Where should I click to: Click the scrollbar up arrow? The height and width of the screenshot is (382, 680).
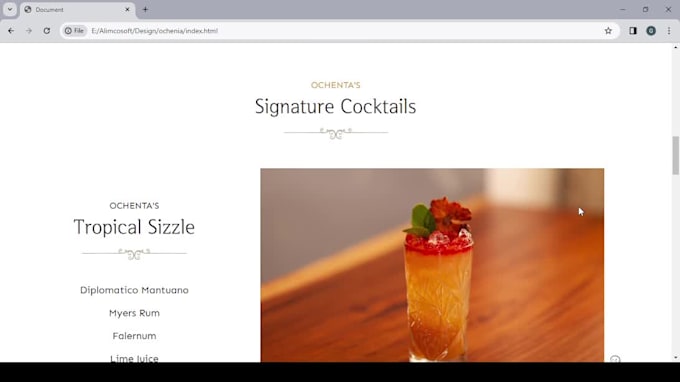tap(676, 47)
